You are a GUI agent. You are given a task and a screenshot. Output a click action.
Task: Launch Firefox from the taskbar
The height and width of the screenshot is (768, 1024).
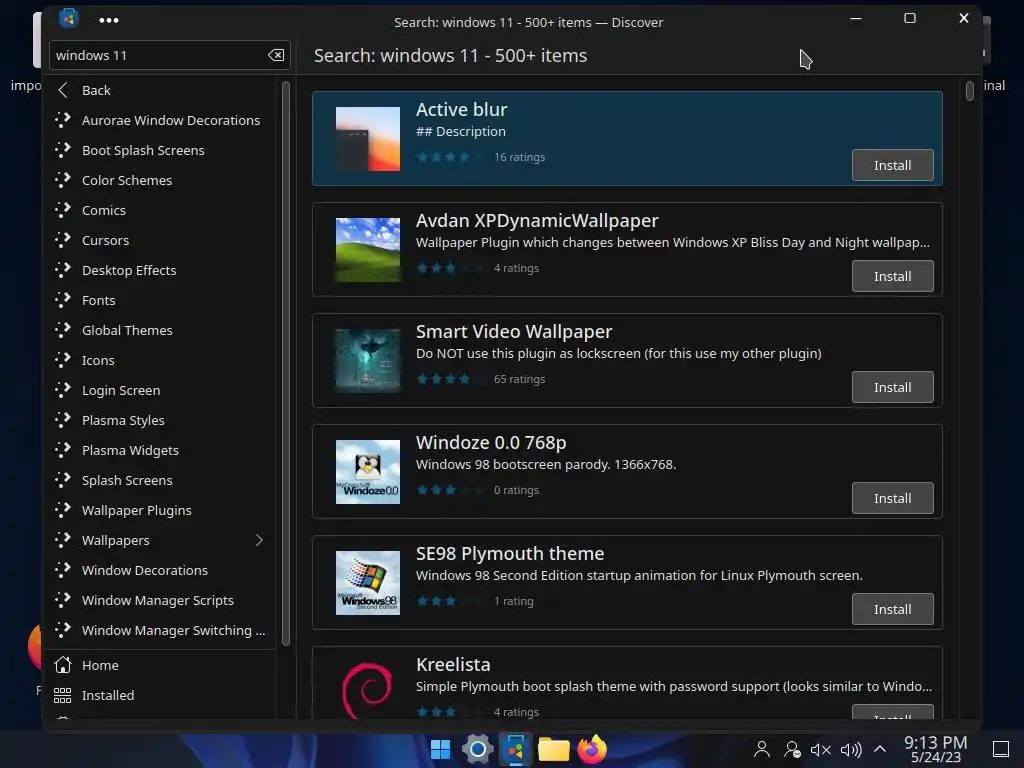point(592,750)
